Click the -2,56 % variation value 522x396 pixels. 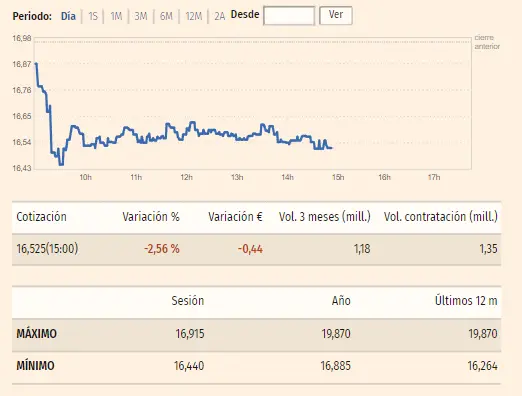click(x=162, y=249)
